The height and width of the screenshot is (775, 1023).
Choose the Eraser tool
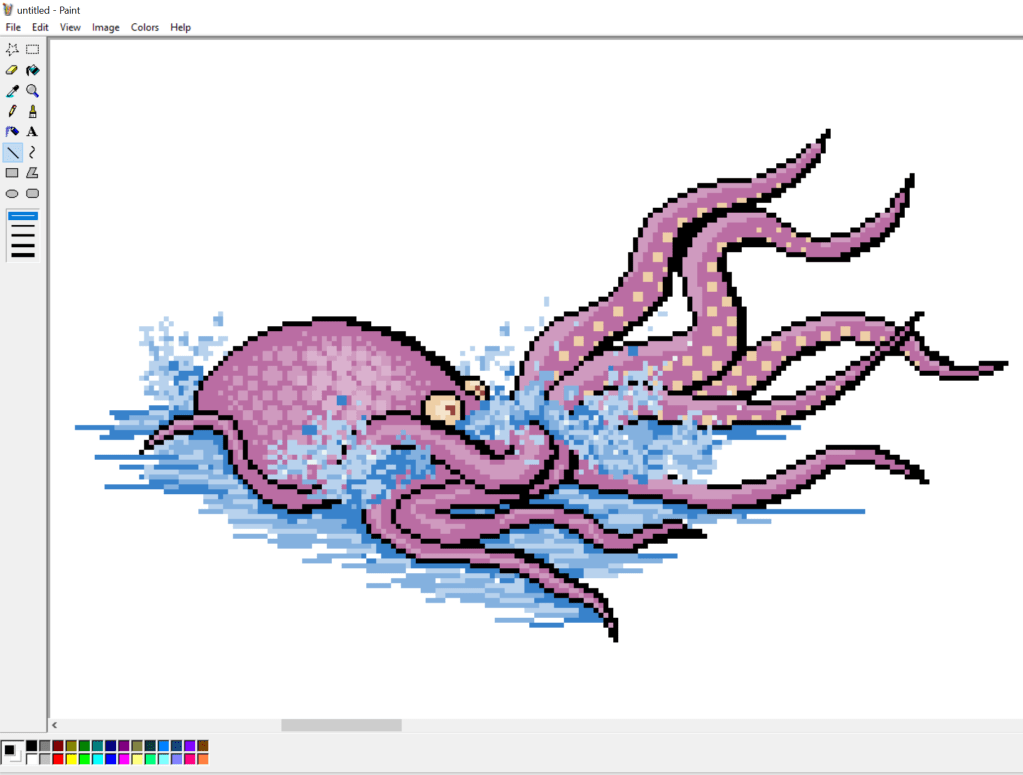point(12,70)
